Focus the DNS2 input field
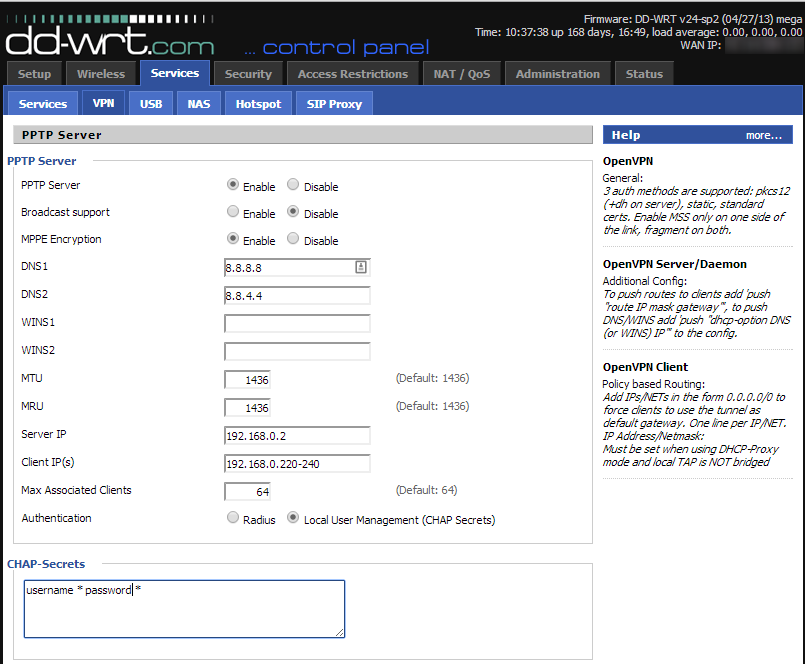The height and width of the screenshot is (664, 805). tap(297, 295)
